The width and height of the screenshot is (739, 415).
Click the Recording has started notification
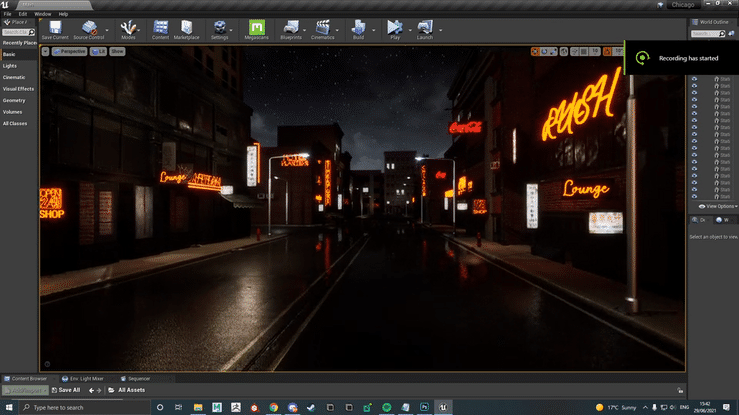[681, 58]
